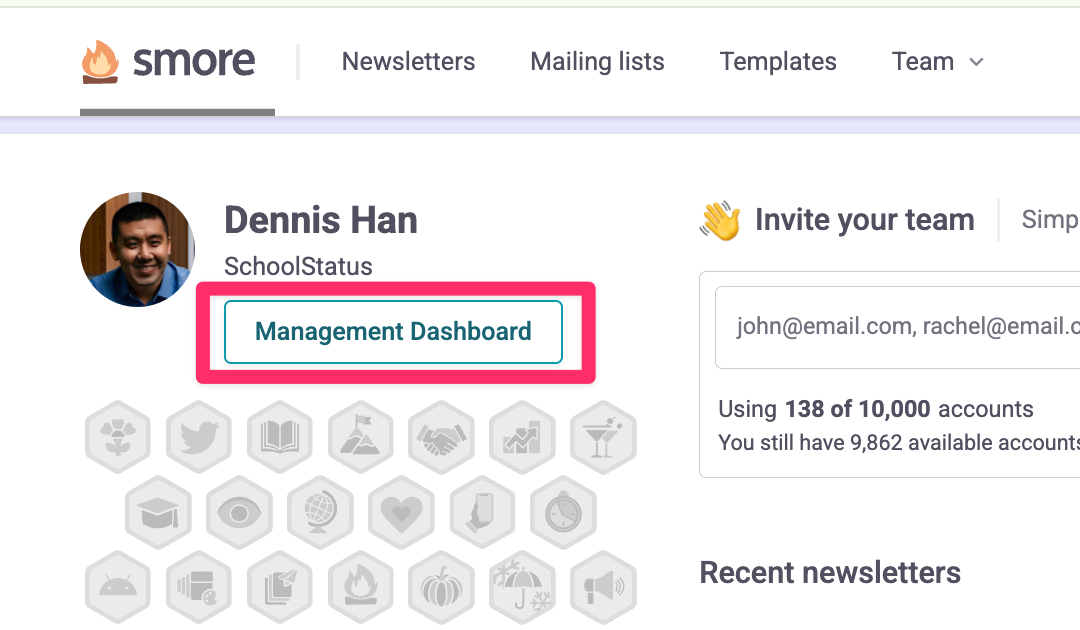Viewport: 1080px width, 630px height.
Task: Click the megaphone badge
Action: coord(603,587)
